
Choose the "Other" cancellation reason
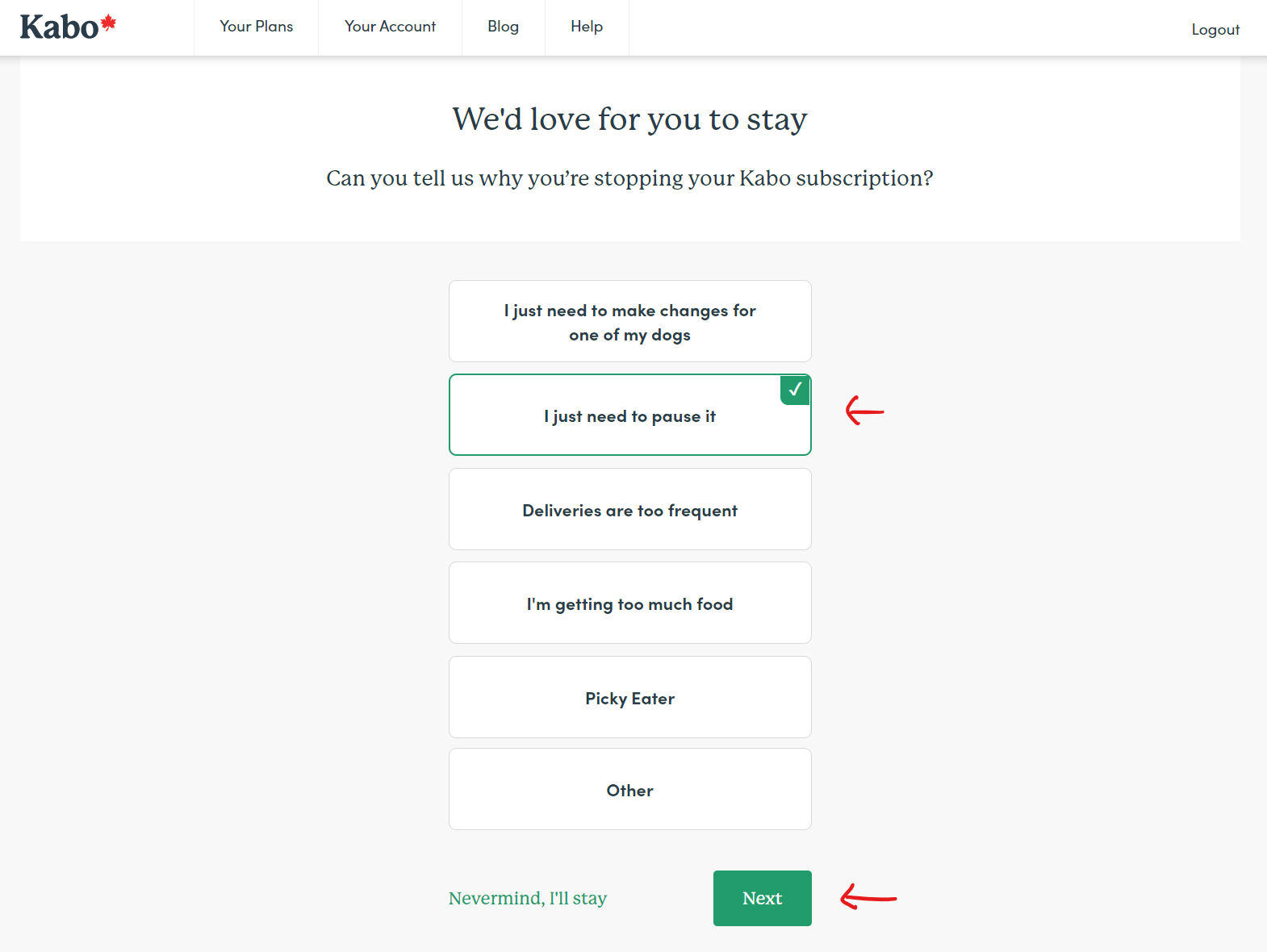(x=629, y=790)
